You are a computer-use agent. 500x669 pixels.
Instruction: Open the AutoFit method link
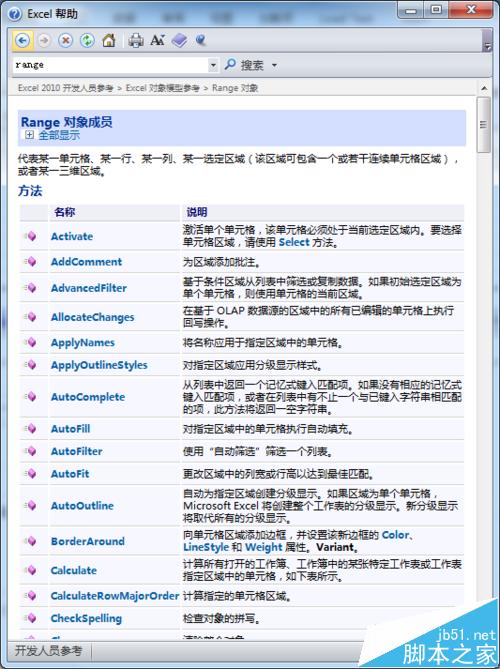(x=70, y=474)
